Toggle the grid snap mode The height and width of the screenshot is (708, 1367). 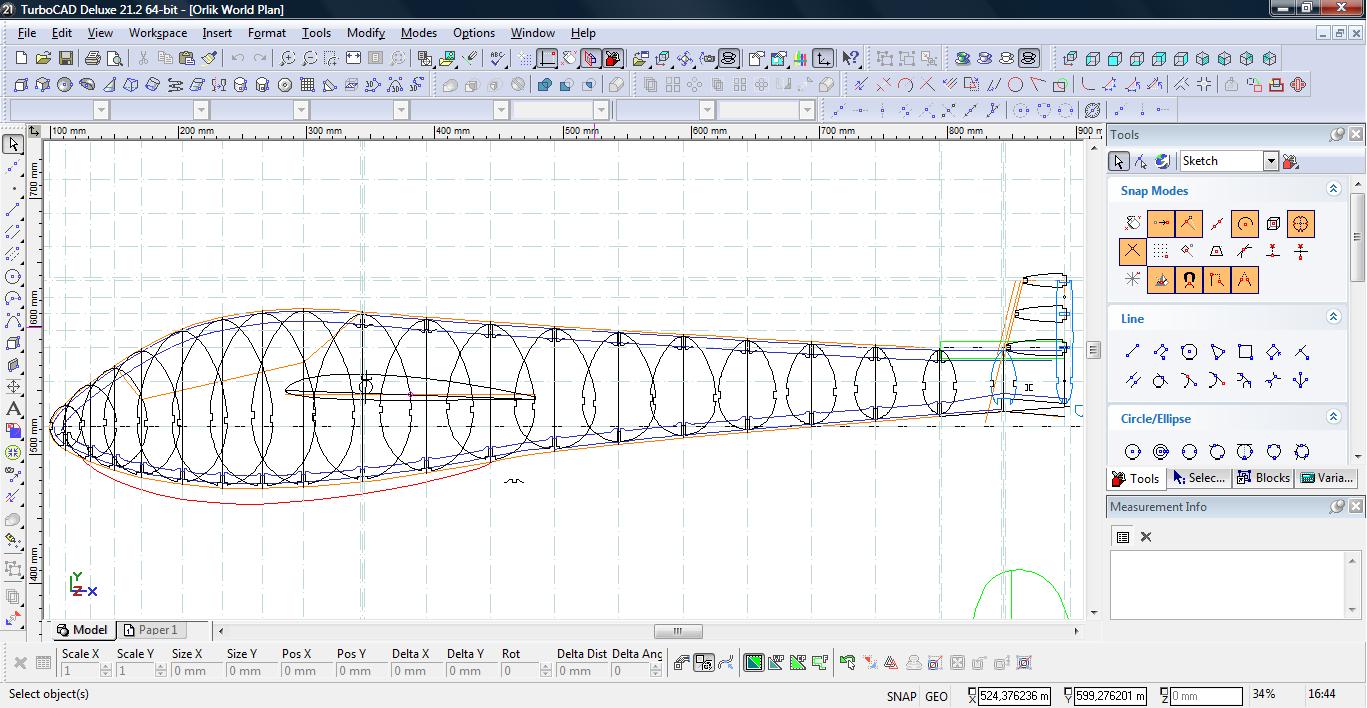tap(1160, 252)
